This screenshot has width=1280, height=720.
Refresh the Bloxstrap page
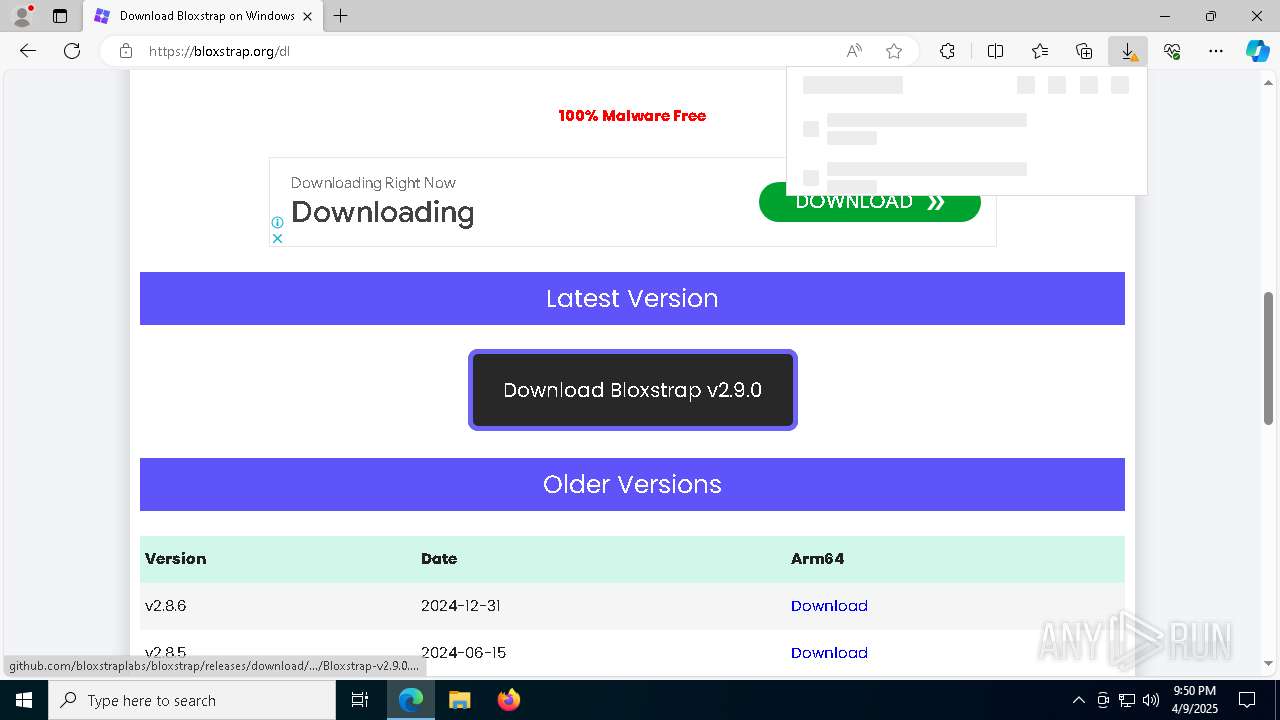72,51
